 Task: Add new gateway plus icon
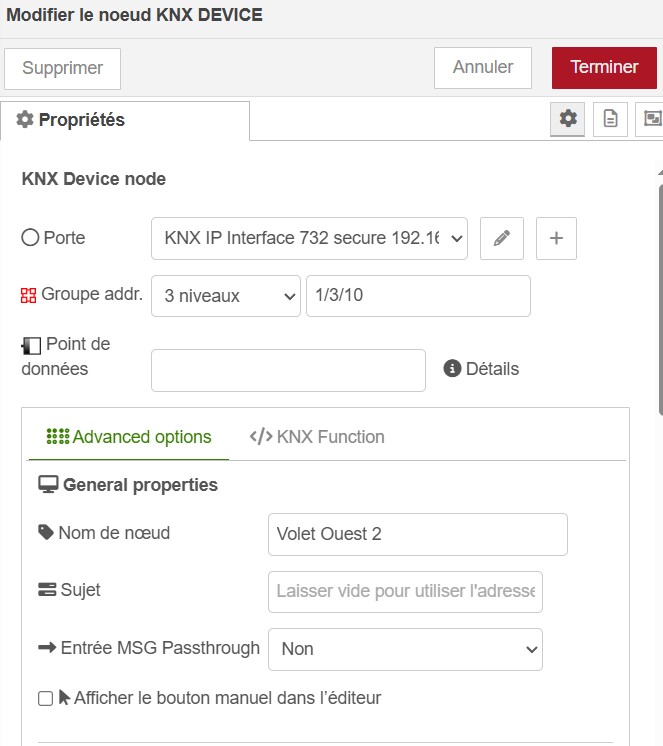click(556, 238)
